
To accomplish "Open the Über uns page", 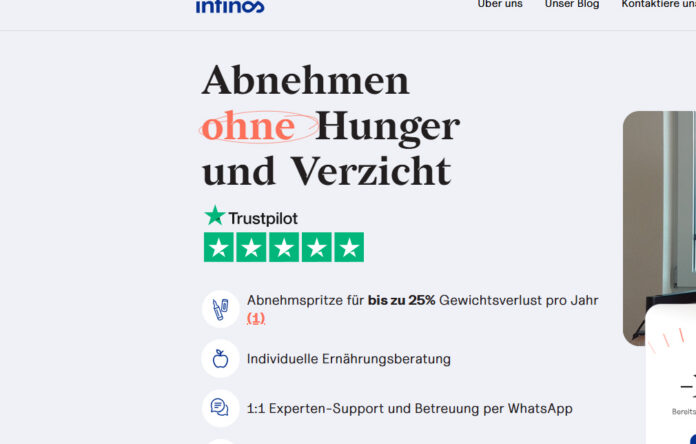I will 500,4.
